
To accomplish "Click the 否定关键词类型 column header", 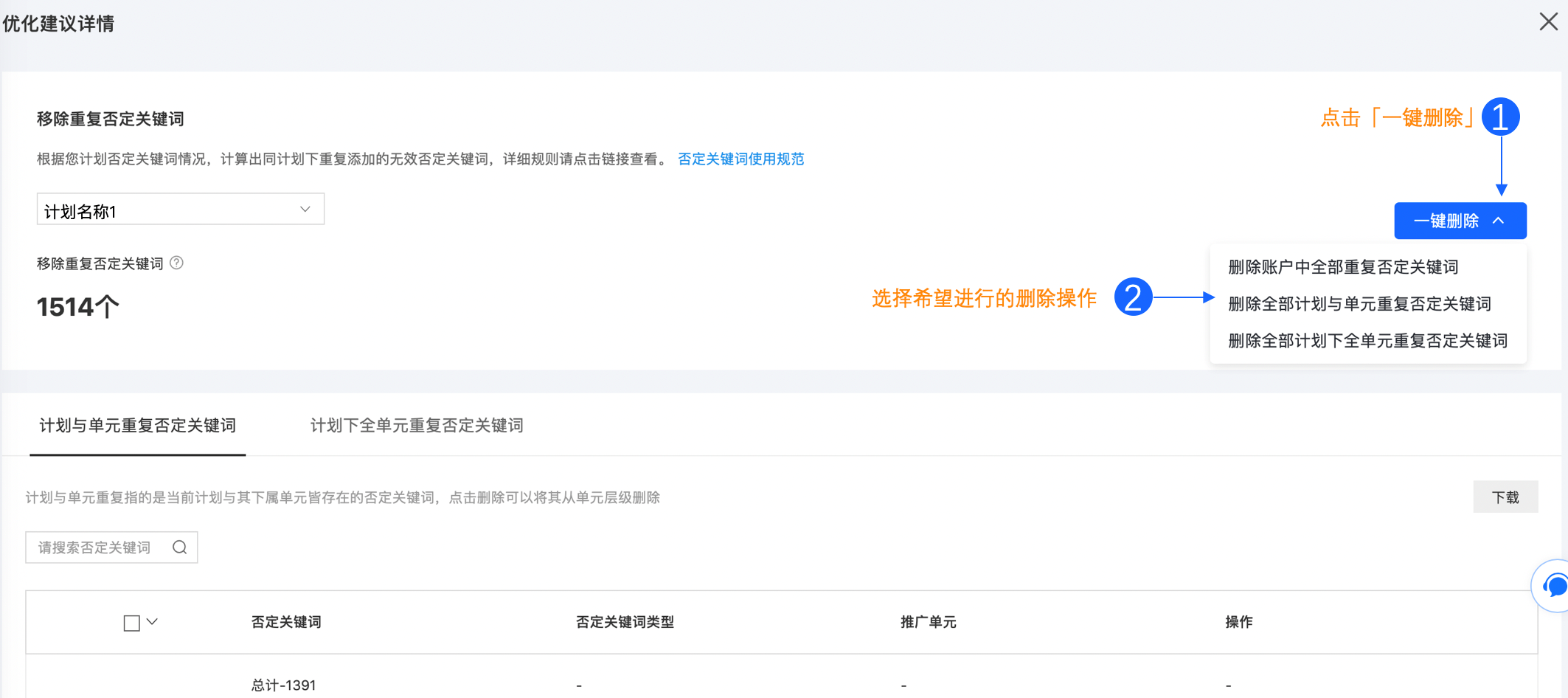I will pyautogui.click(x=625, y=622).
